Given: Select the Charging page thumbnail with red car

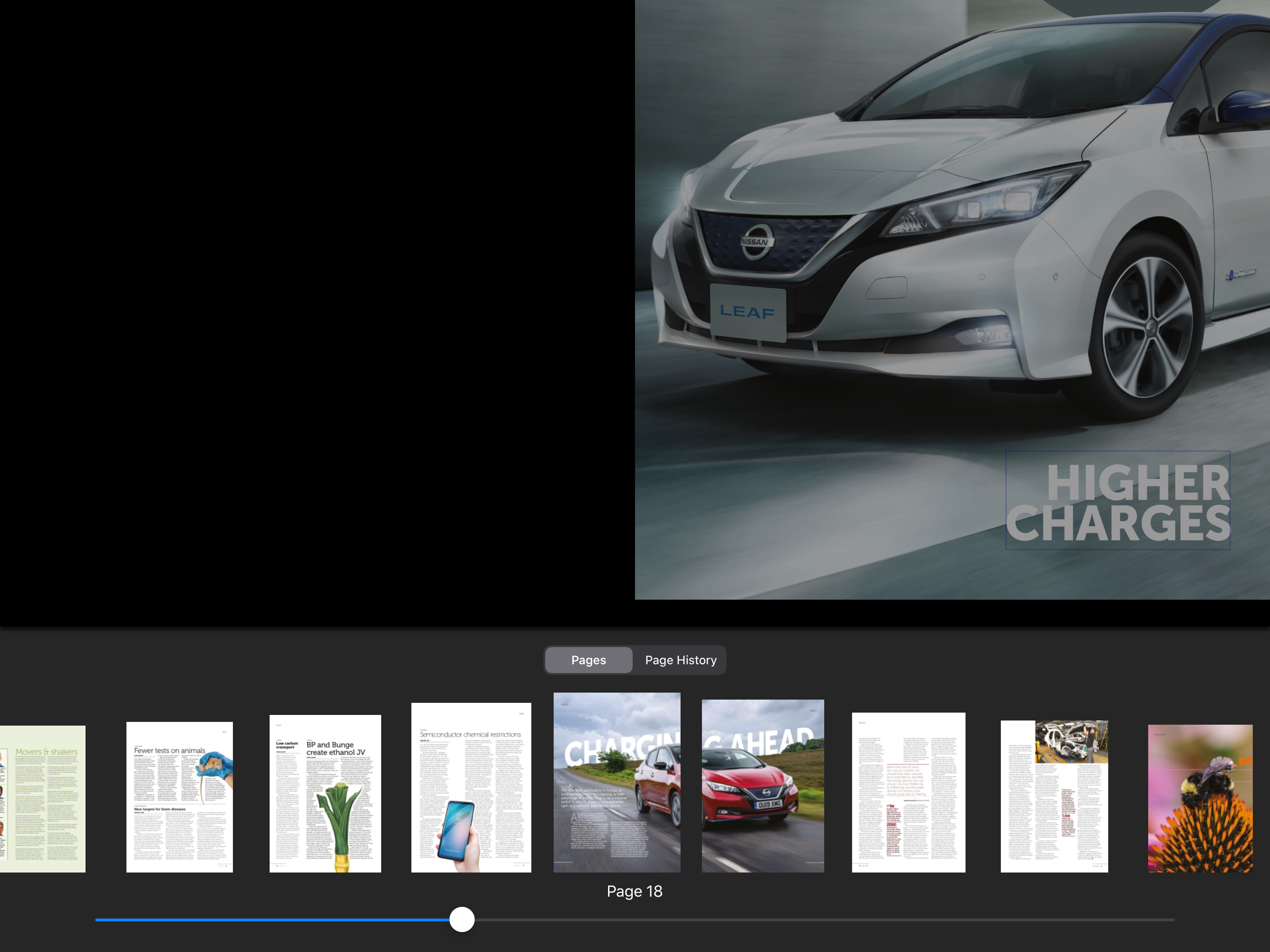Looking at the screenshot, I should point(617,783).
